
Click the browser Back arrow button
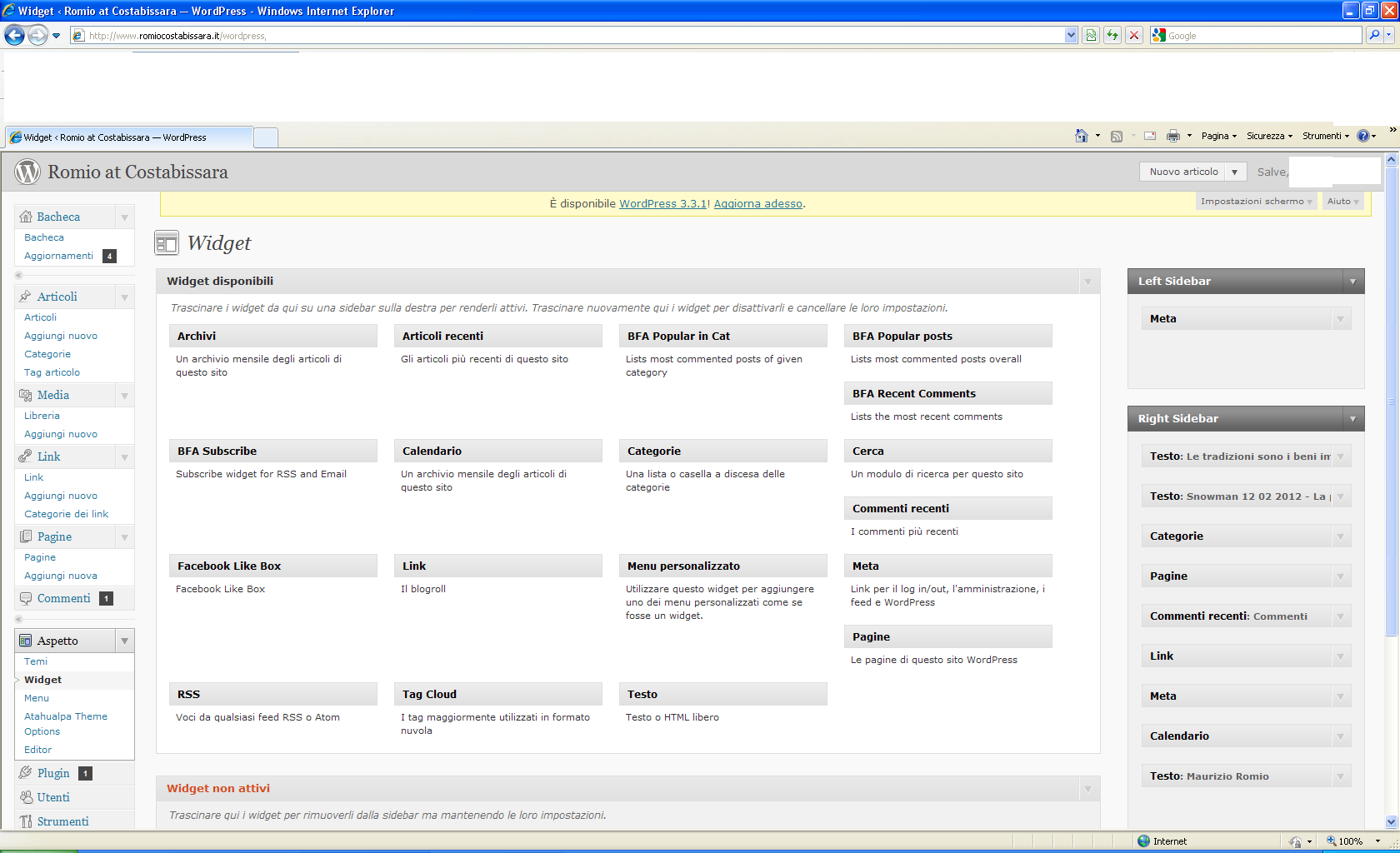pos(14,35)
